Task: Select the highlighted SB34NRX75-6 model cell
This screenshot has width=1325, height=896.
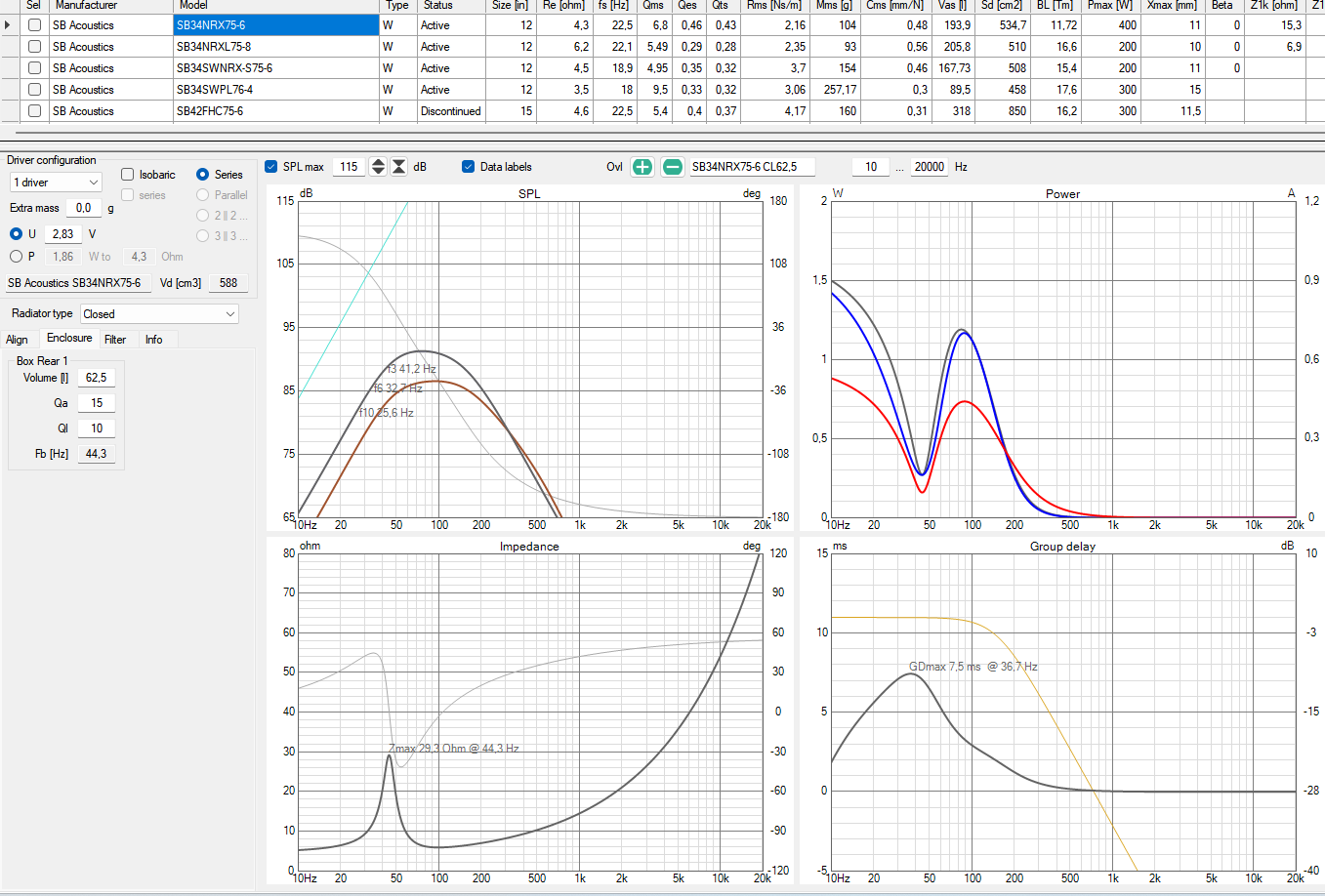Action: tap(275, 25)
